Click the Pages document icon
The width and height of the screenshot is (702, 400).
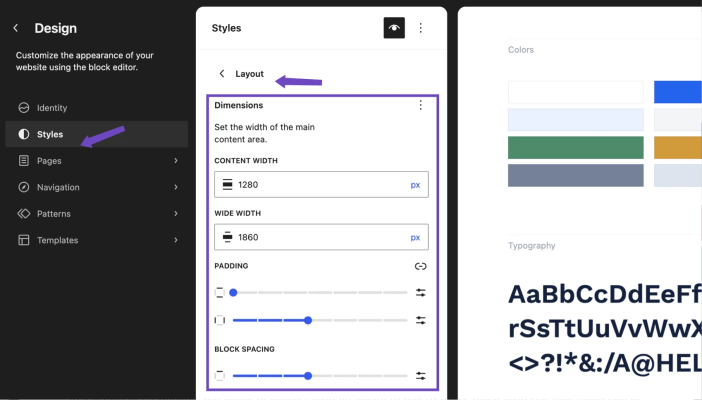[x=24, y=161]
